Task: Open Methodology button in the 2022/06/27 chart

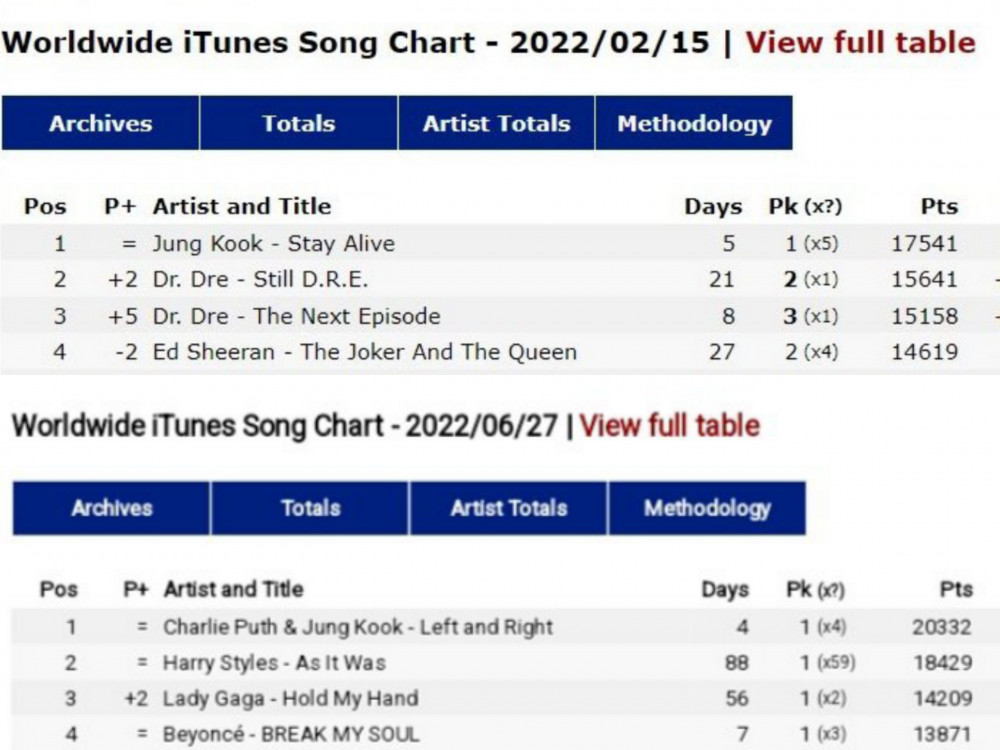Action: [x=707, y=508]
